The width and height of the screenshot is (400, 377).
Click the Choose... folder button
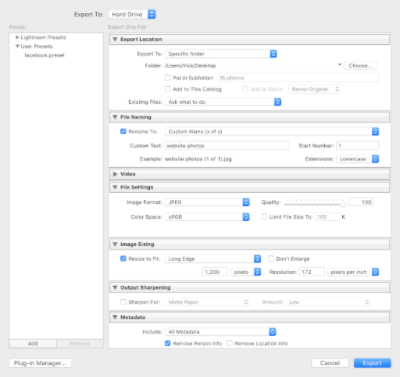(361, 66)
